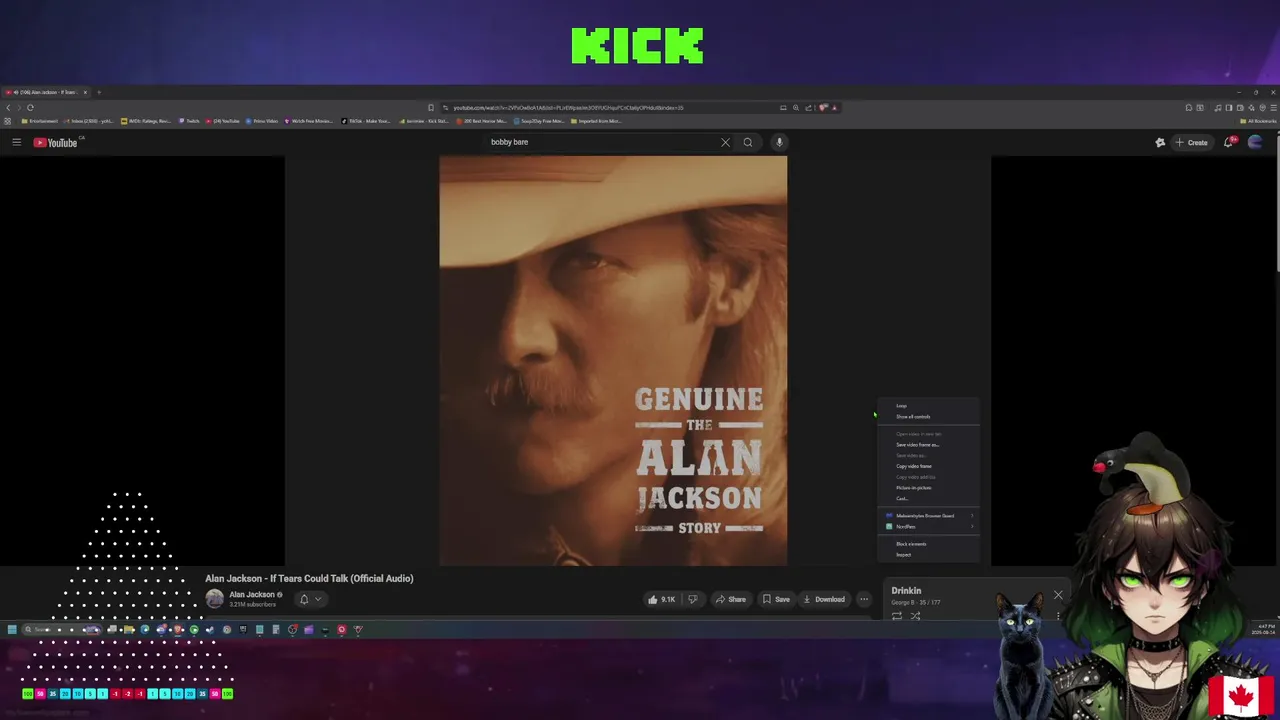Bookmark this page icon in address bar
Screen dimensions: 1280x720
point(431,107)
